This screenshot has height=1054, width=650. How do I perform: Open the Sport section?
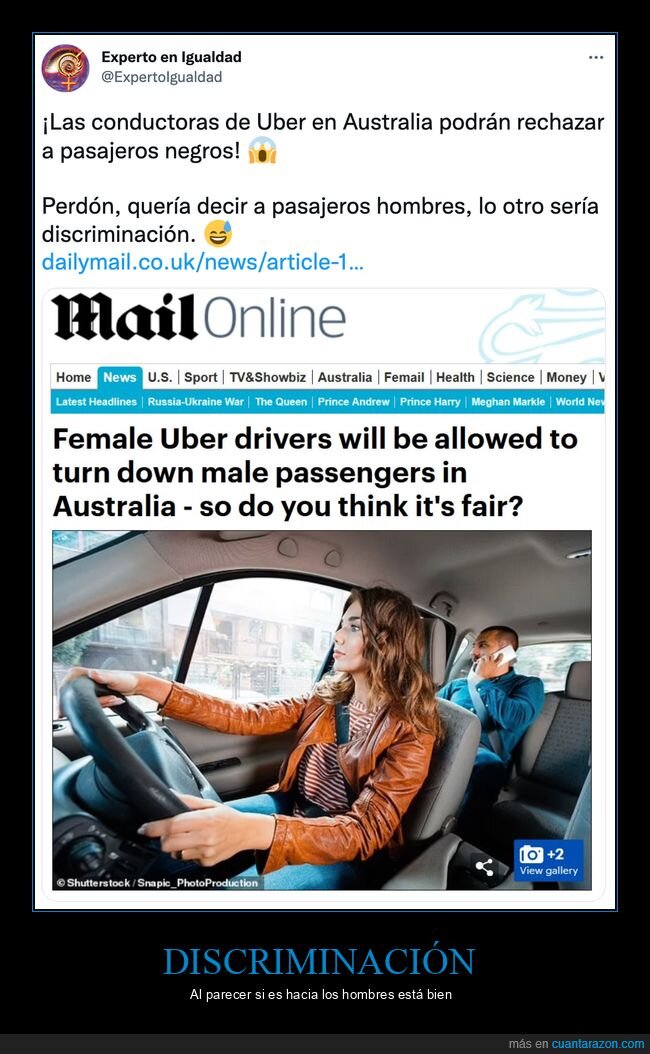point(200,377)
